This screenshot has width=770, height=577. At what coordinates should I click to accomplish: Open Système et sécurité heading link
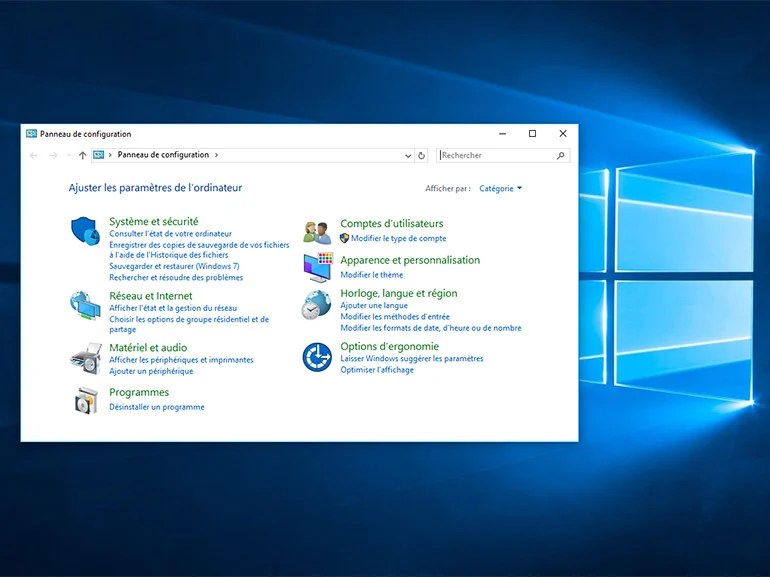(154, 221)
